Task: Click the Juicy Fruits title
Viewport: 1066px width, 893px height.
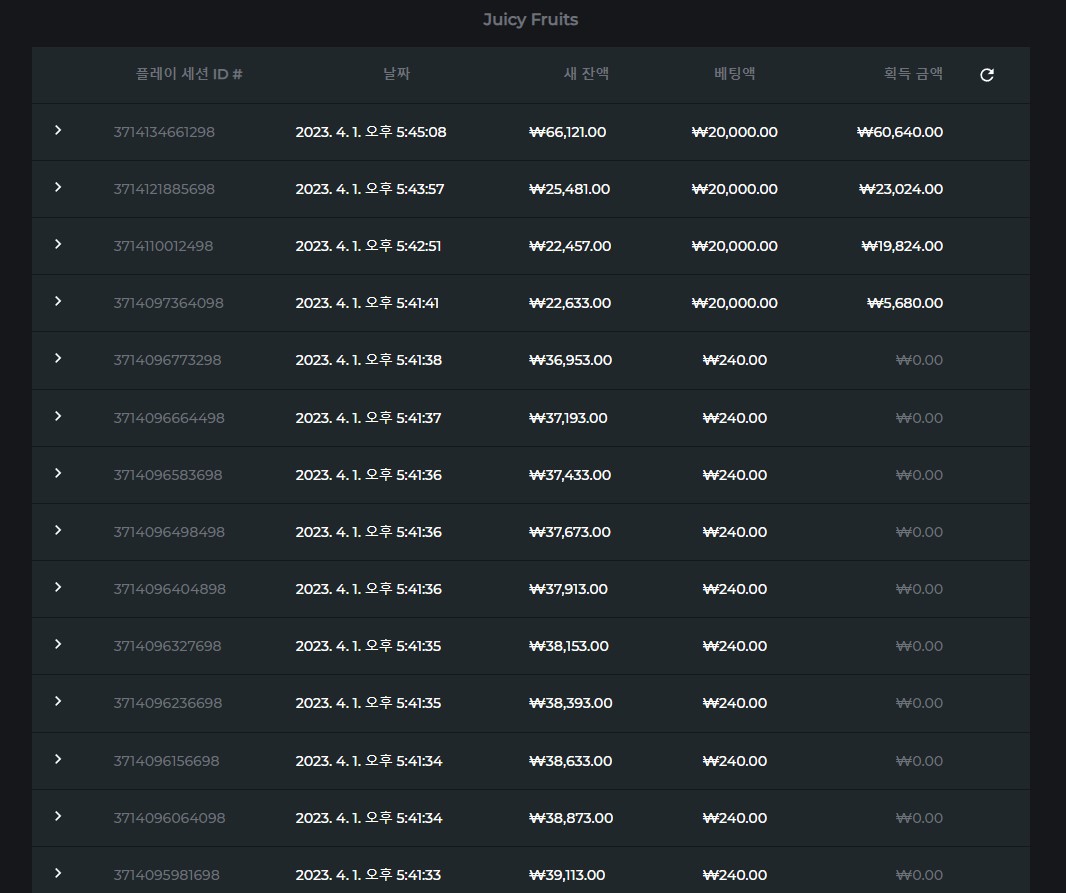Action: click(x=531, y=20)
